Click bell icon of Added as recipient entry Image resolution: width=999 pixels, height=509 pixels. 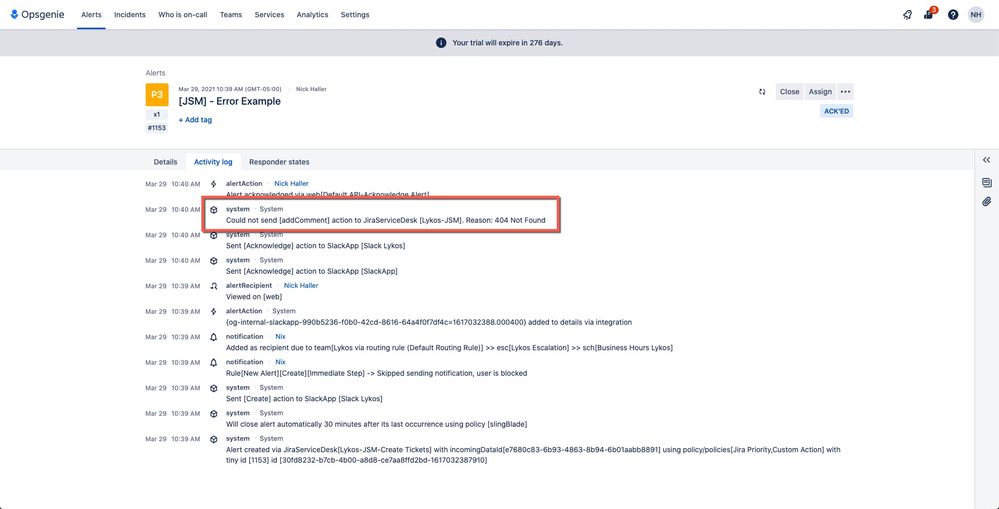click(x=214, y=337)
